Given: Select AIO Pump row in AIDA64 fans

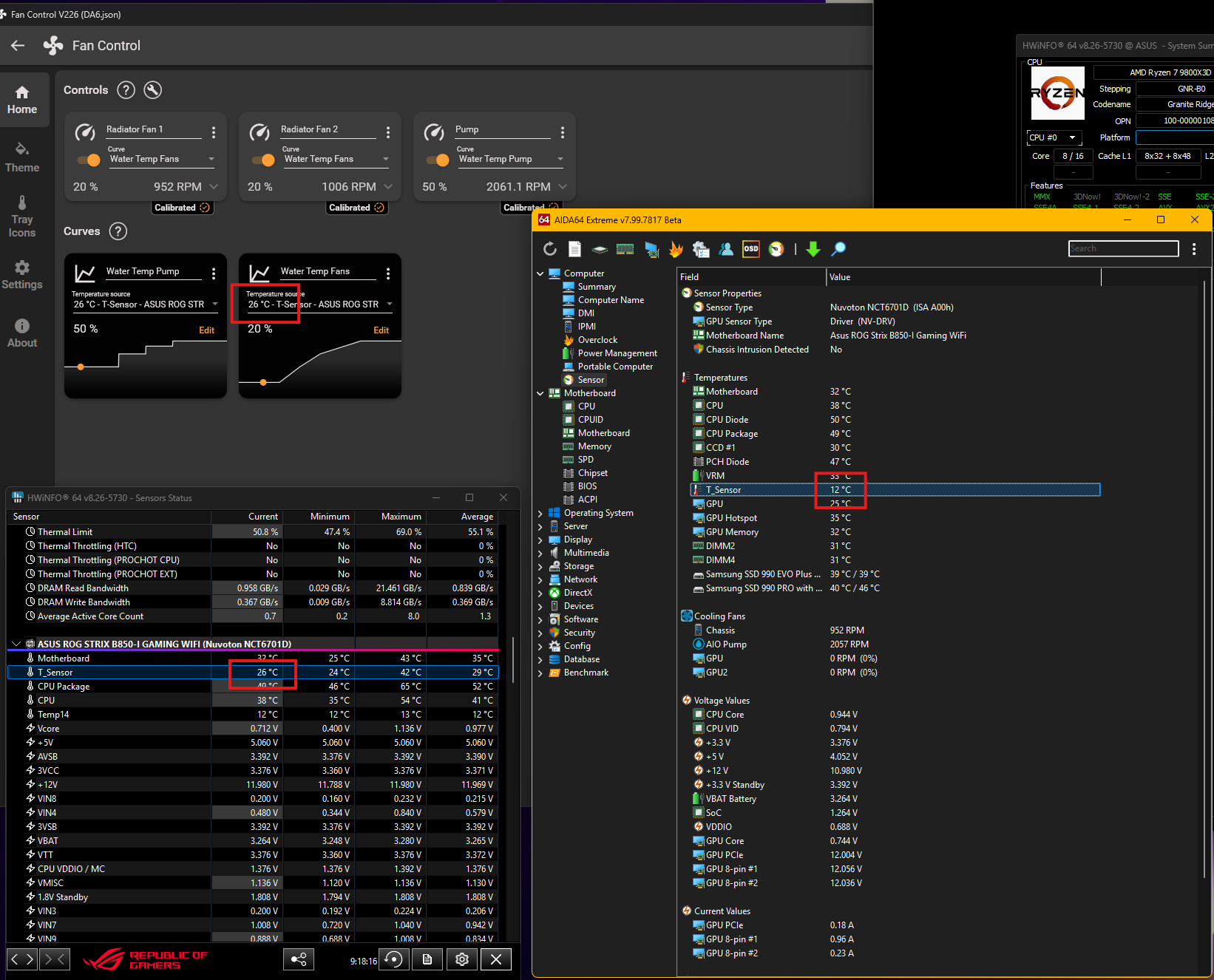Looking at the screenshot, I should (895, 644).
